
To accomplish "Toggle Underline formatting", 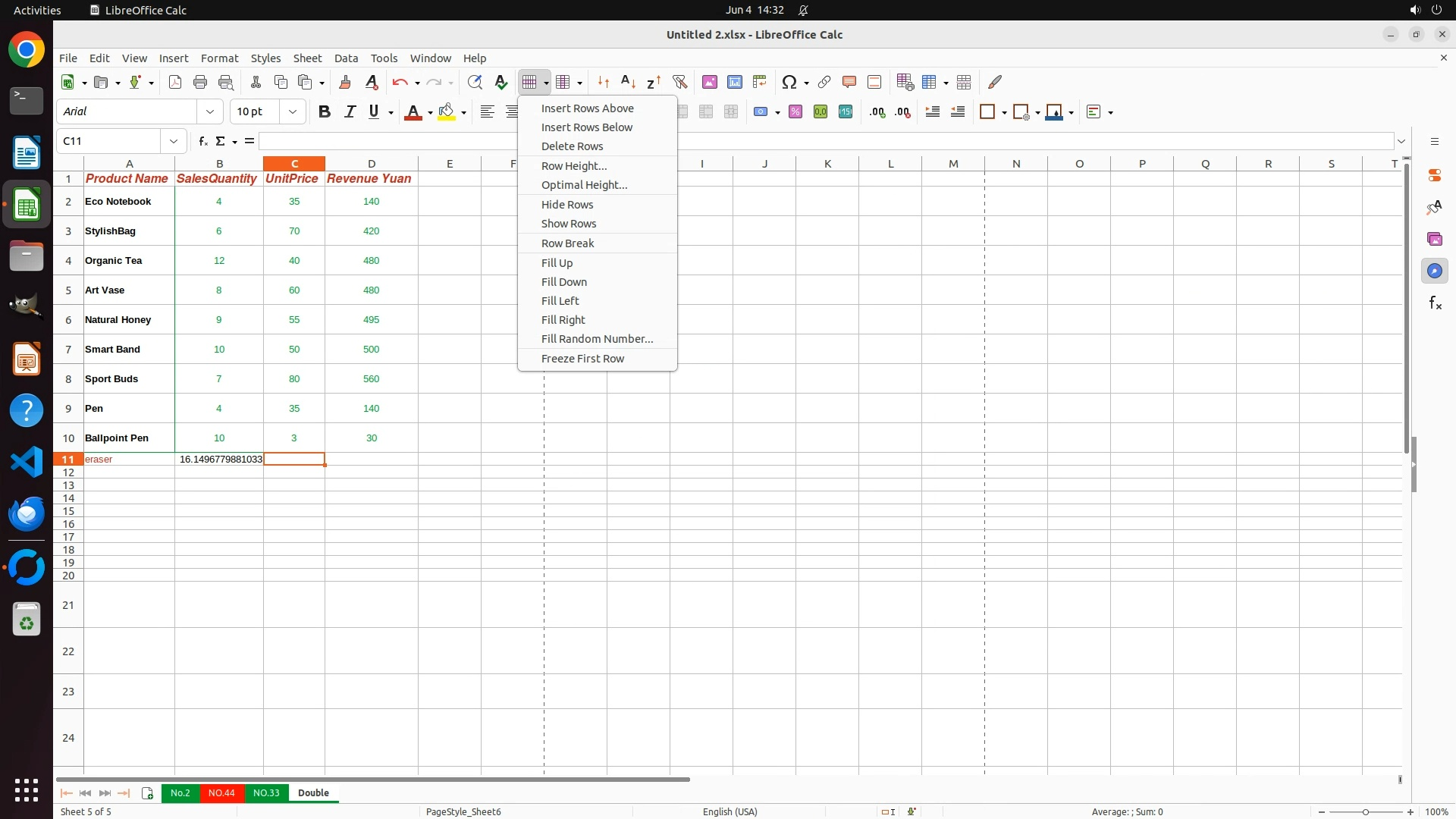I will point(374,111).
